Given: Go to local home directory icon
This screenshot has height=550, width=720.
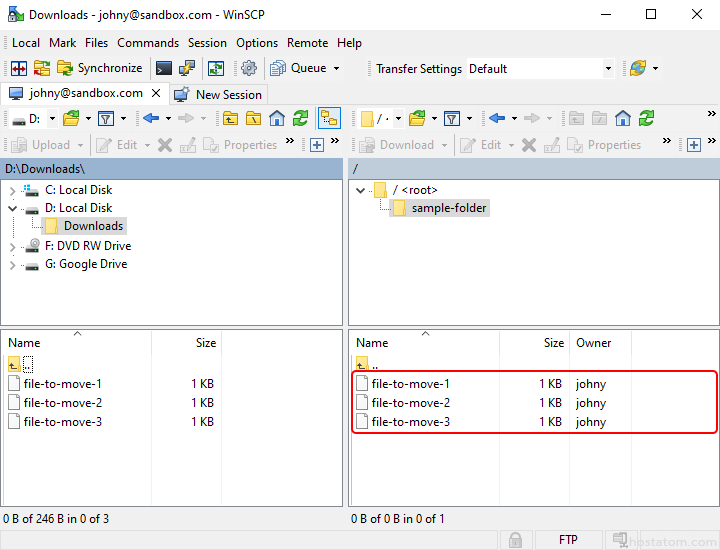Looking at the screenshot, I should click(x=277, y=118).
